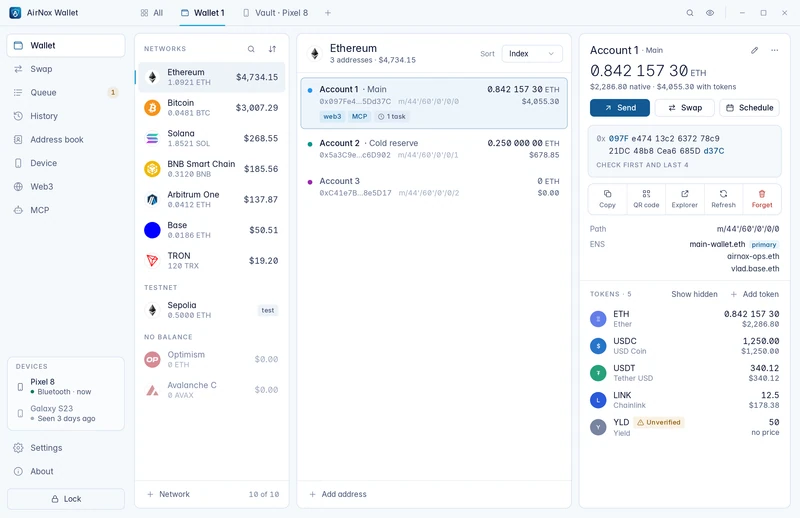Click the full address verification box

pyautogui.click(x=685, y=151)
